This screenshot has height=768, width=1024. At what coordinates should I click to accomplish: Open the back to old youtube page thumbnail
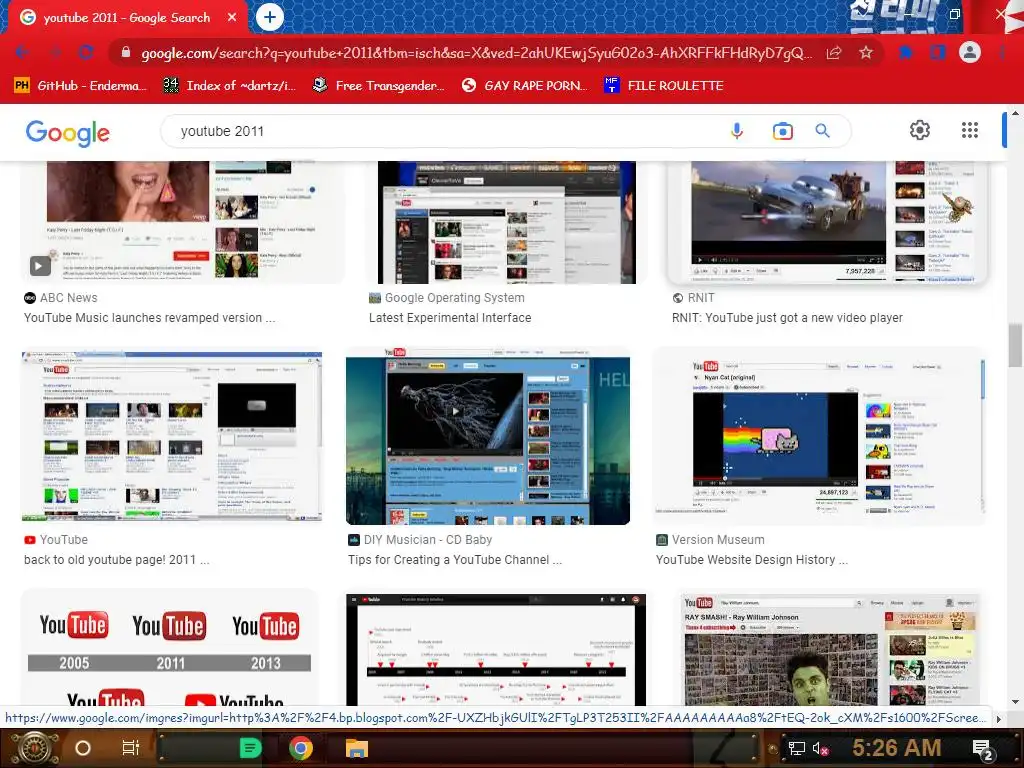[172, 436]
